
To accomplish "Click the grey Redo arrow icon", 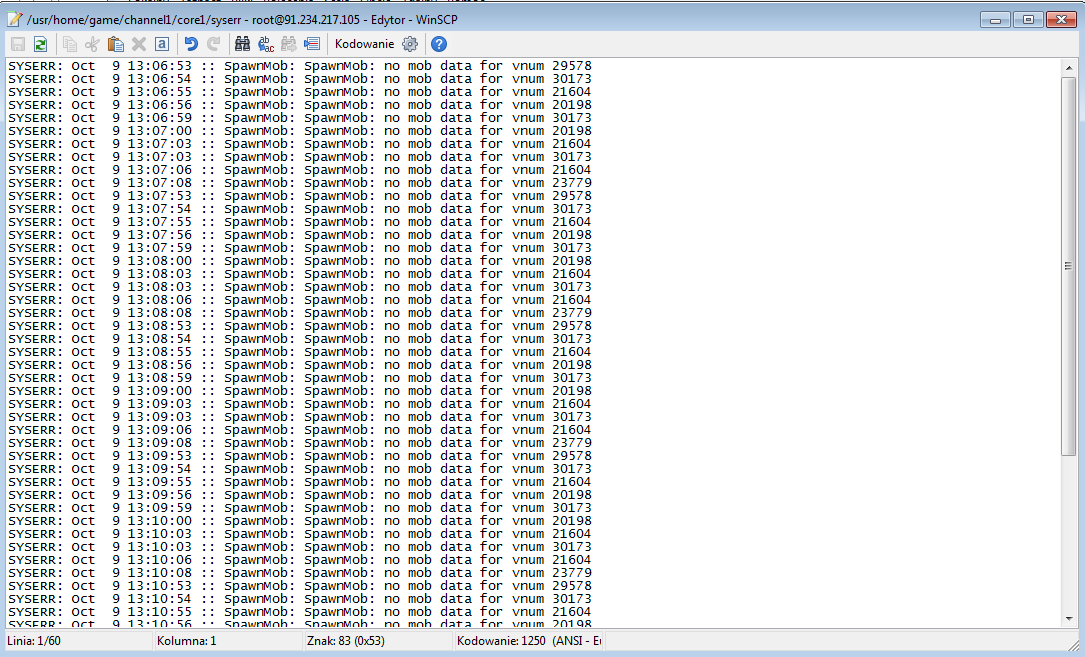I will tap(214, 44).
